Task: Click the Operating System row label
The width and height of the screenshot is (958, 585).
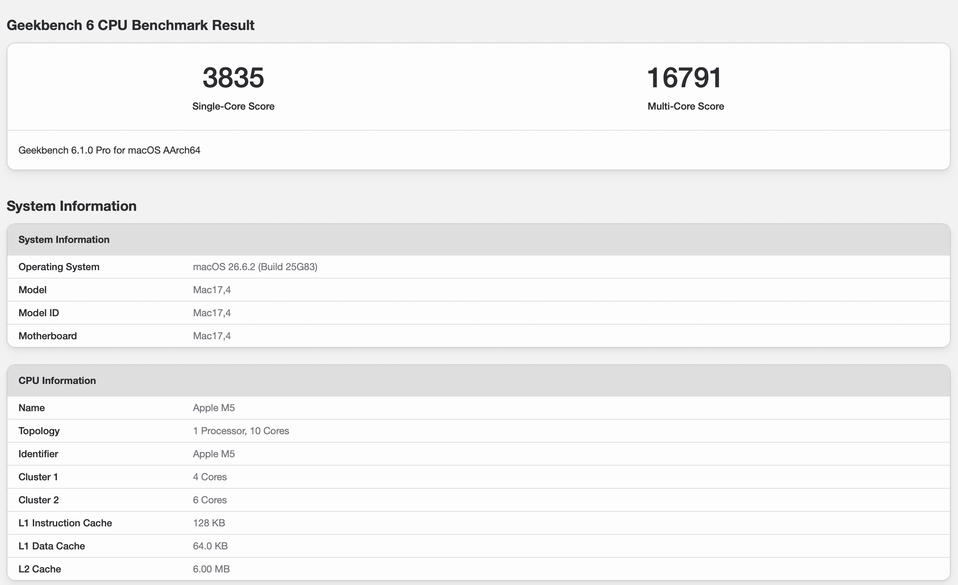Action: click(x=59, y=267)
